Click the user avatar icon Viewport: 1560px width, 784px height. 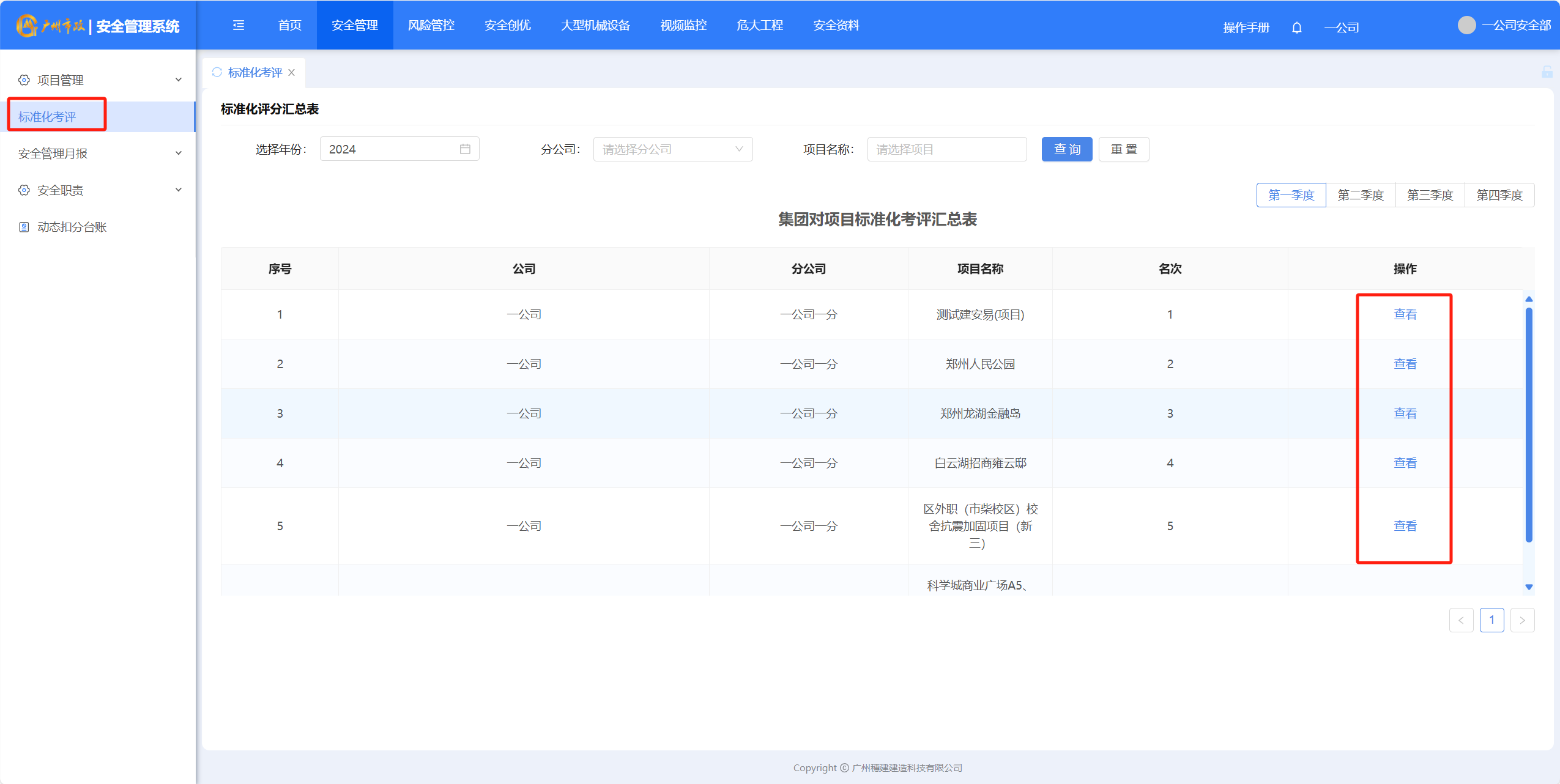(1466, 25)
